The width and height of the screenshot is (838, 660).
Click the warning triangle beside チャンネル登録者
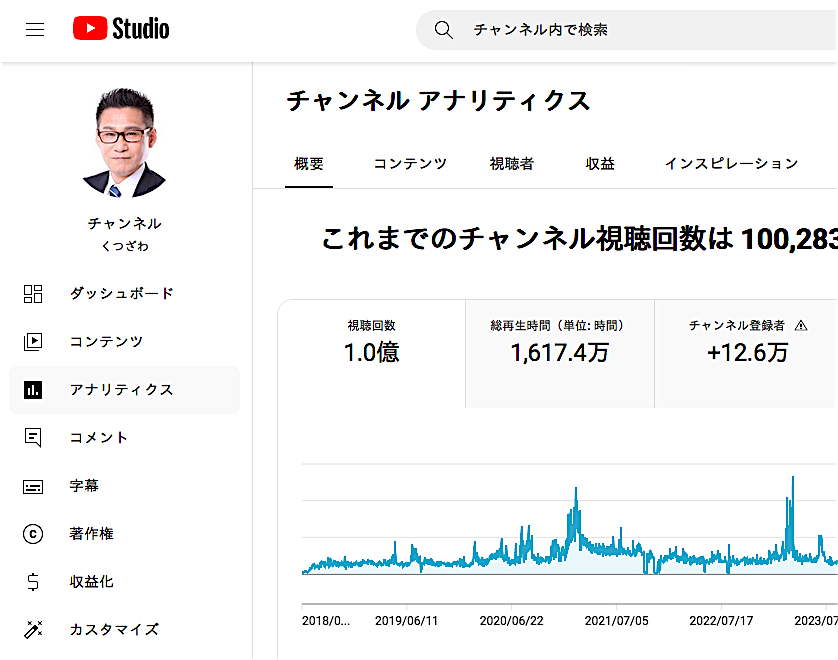pos(801,325)
